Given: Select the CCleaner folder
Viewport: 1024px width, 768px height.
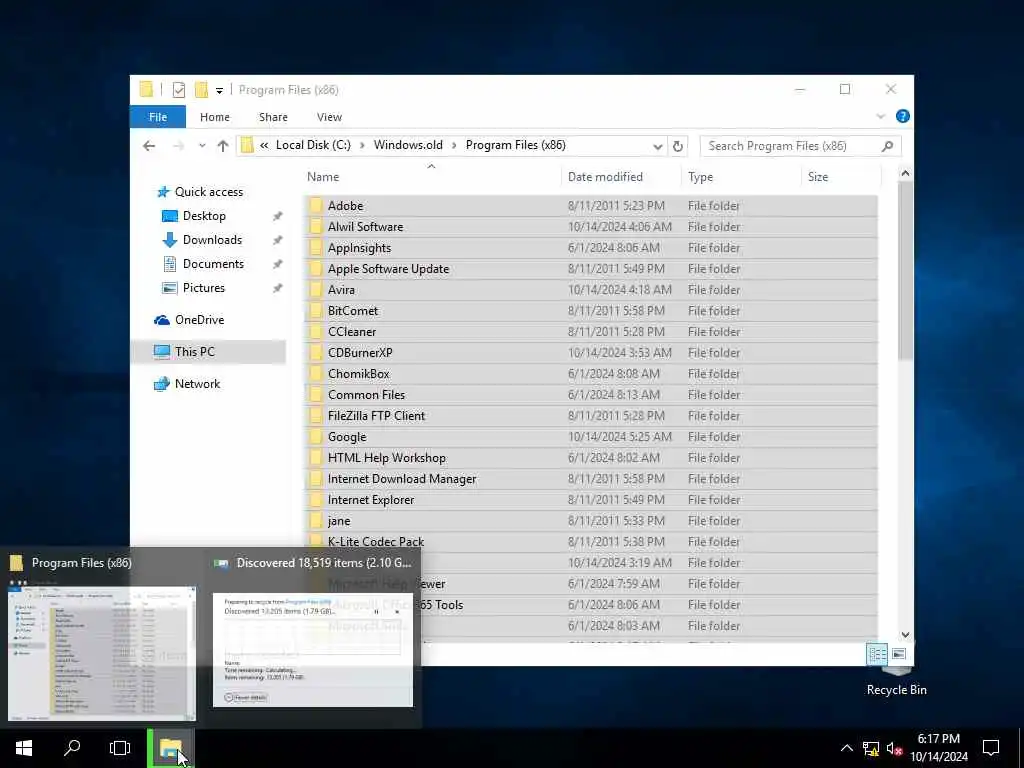Looking at the screenshot, I should [590, 332].
